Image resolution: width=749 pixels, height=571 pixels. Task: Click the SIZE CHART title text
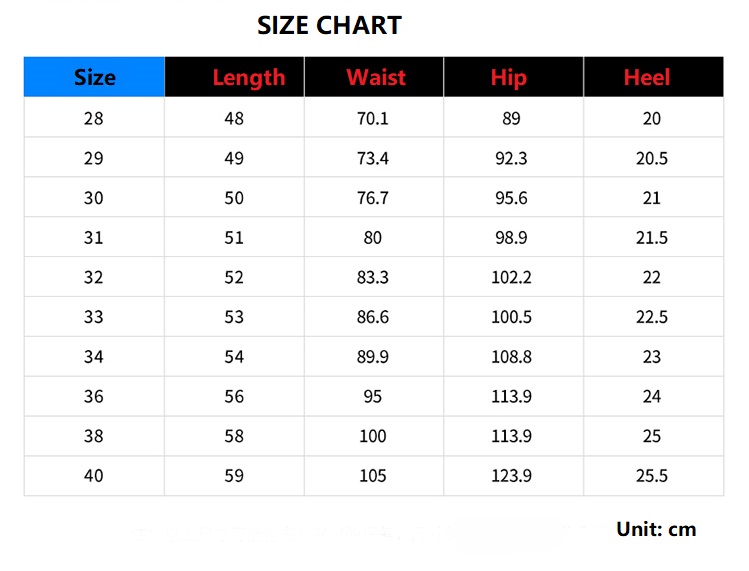(329, 26)
